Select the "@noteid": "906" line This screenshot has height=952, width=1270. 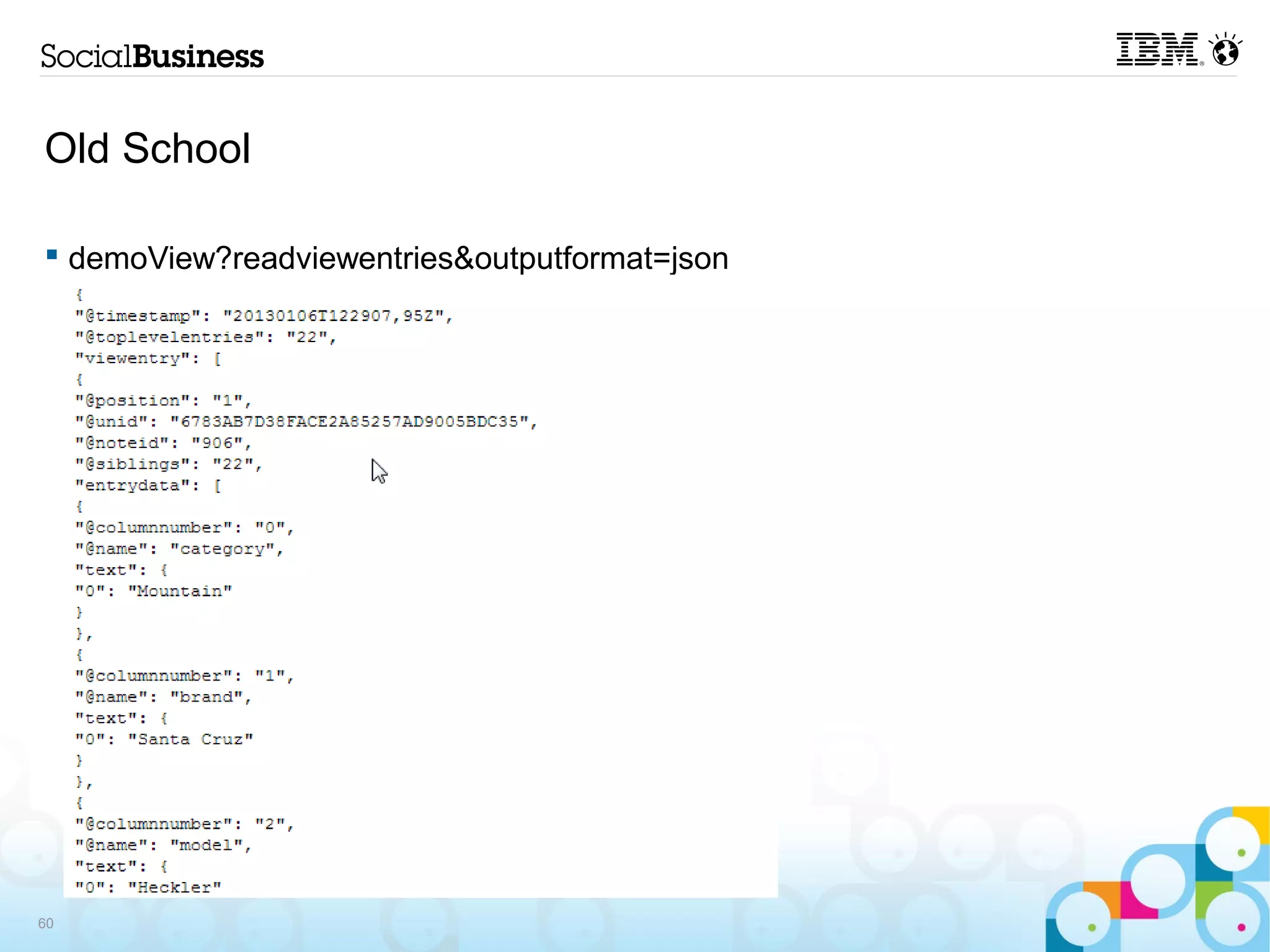point(163,443)
